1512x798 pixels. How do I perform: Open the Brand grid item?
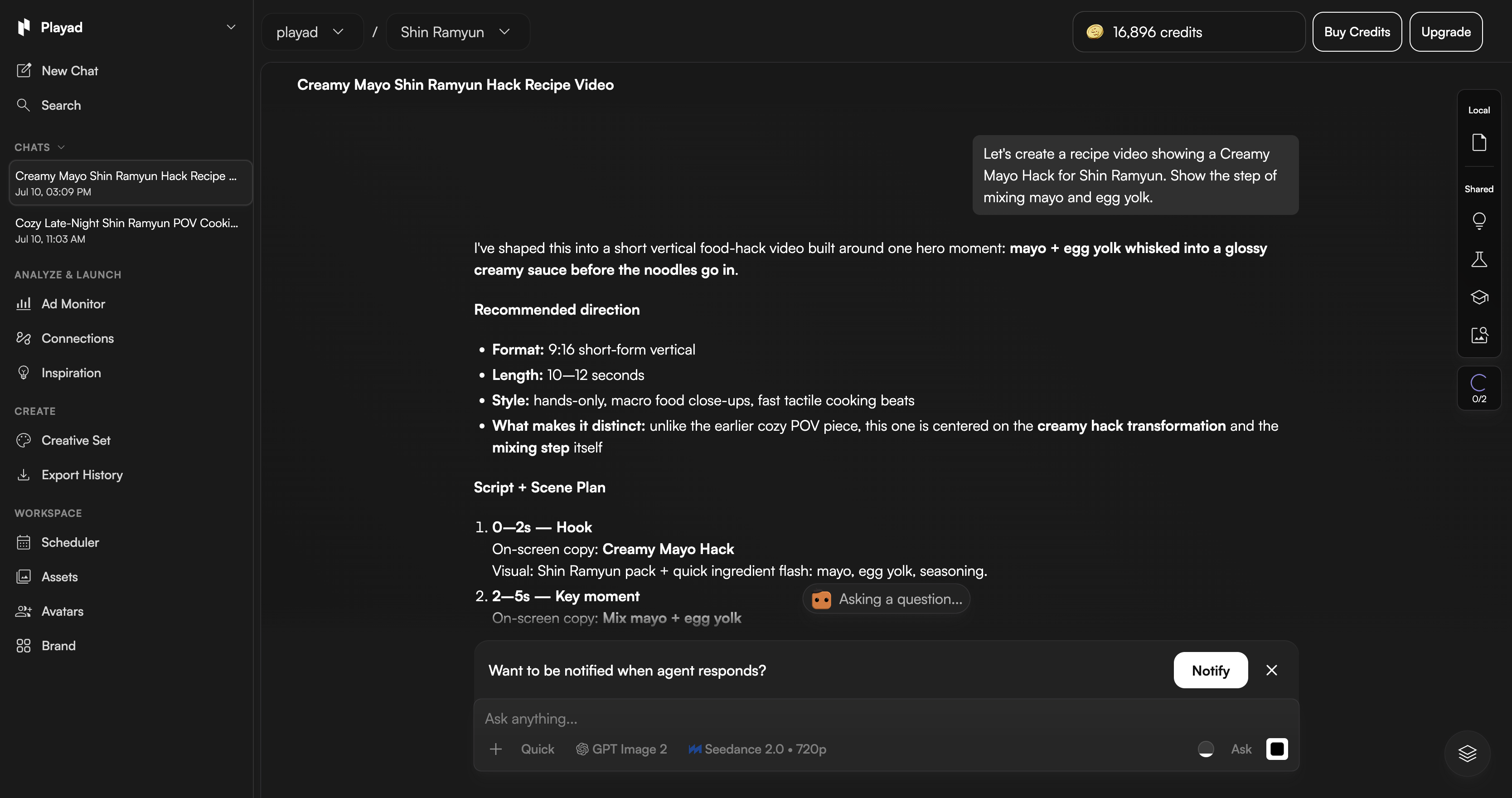click(58, 646)
